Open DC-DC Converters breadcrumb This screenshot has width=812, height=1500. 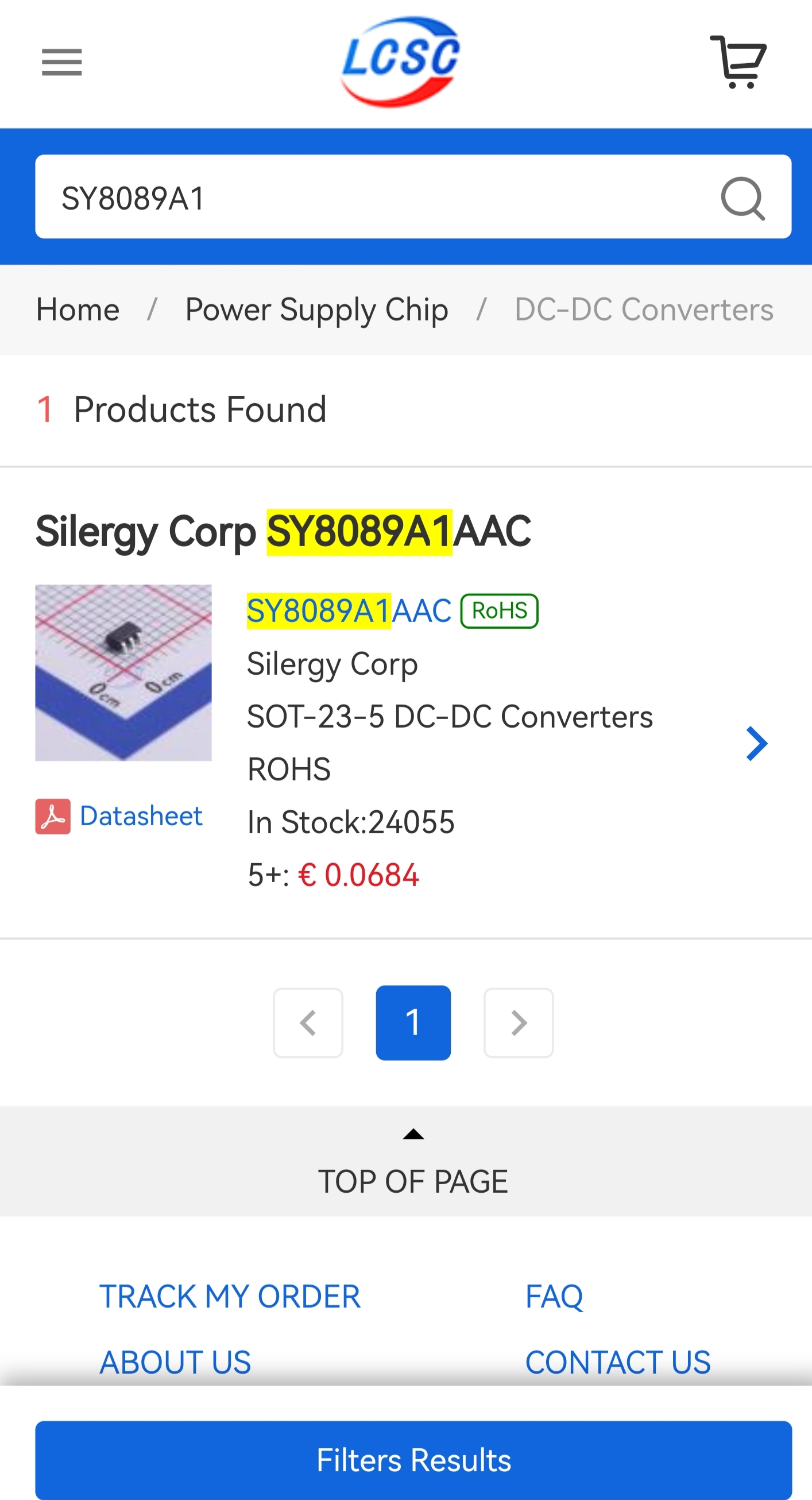click(644, 310)
